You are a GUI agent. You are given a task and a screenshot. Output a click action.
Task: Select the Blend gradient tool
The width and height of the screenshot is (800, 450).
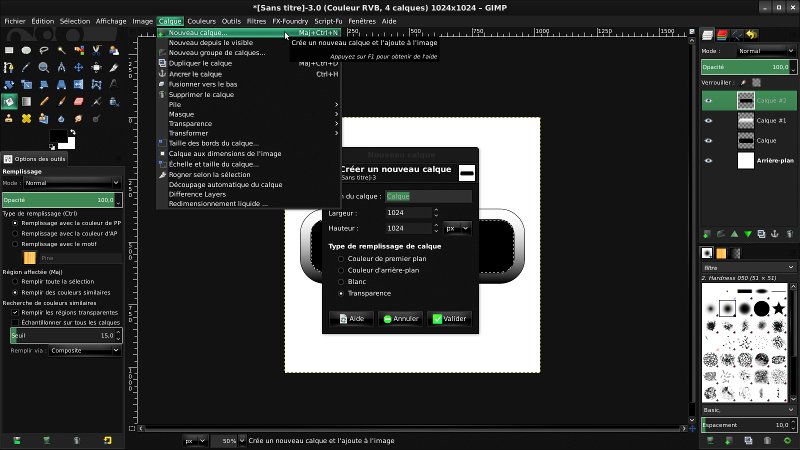click(x=27, y=102)
